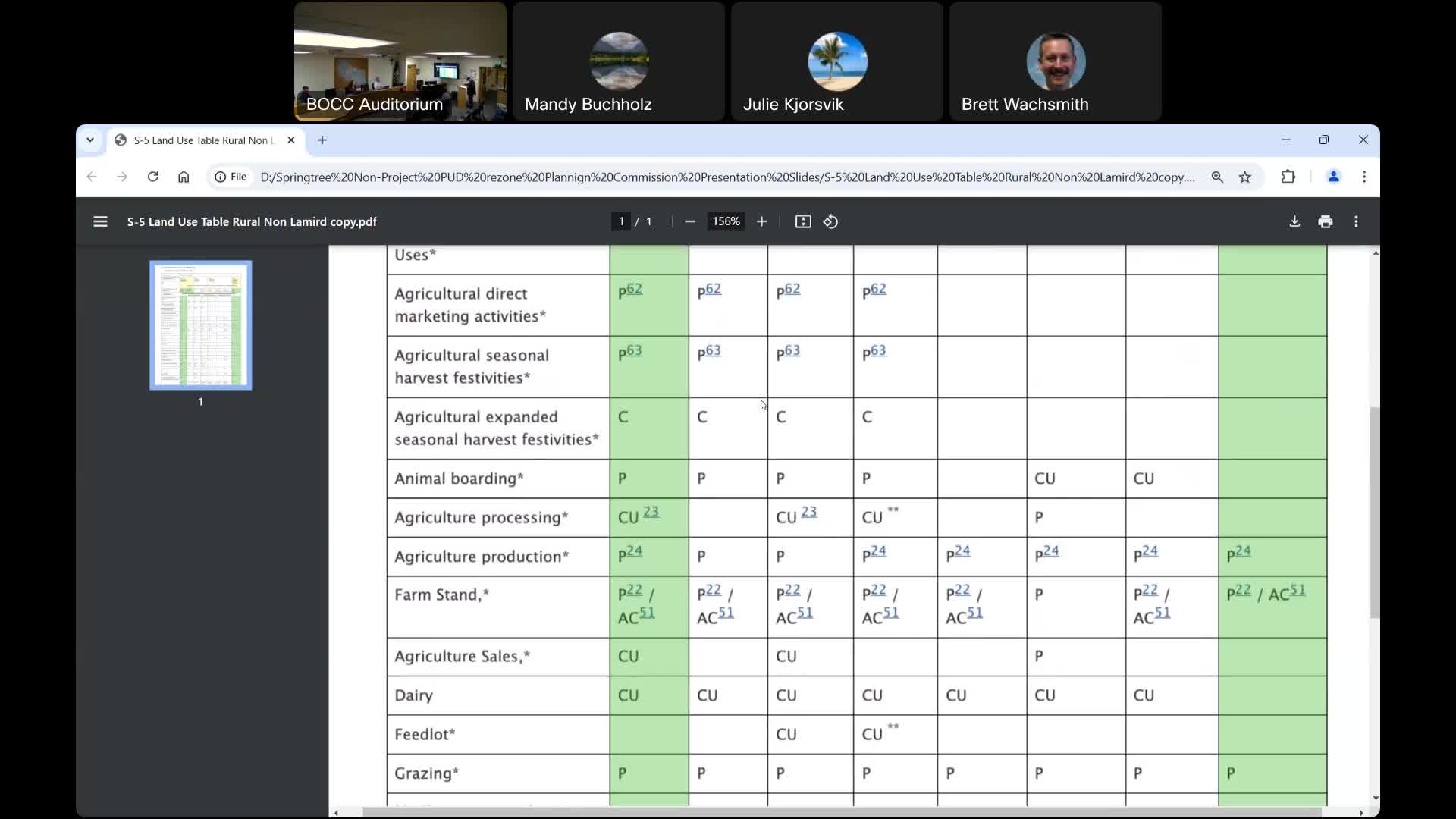This screenshot has width=1456, height=819.
Task: Select the 'Agriculture Sales,*' row label
Action: [x=462, y=657]
